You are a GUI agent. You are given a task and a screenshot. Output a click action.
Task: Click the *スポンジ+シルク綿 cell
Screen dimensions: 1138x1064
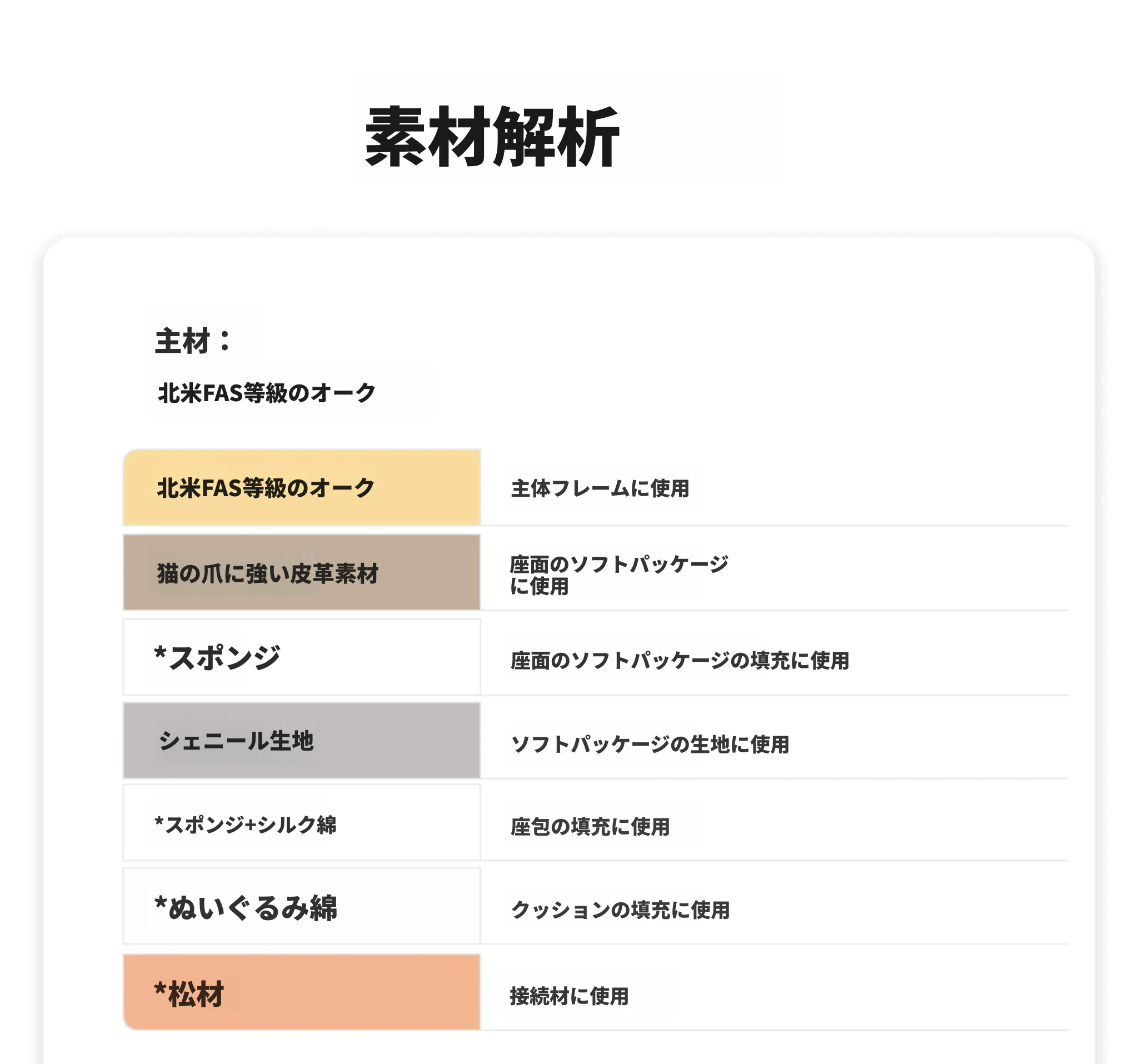[301, 824]
